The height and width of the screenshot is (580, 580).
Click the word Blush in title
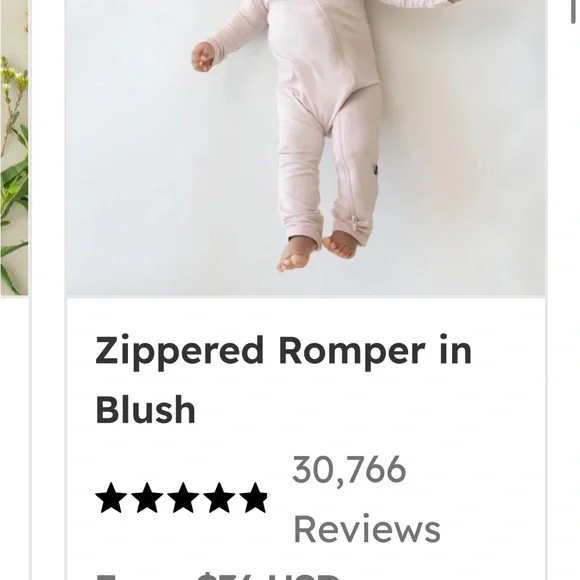[x=145, y=409]
